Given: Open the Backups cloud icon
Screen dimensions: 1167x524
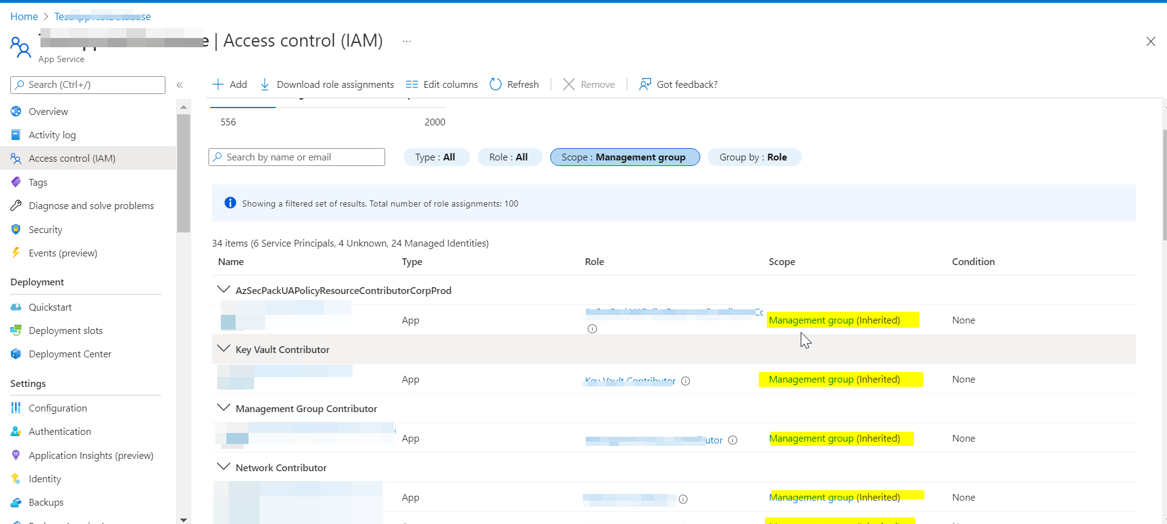Looking at the screenshot, I should pos(16,502).
